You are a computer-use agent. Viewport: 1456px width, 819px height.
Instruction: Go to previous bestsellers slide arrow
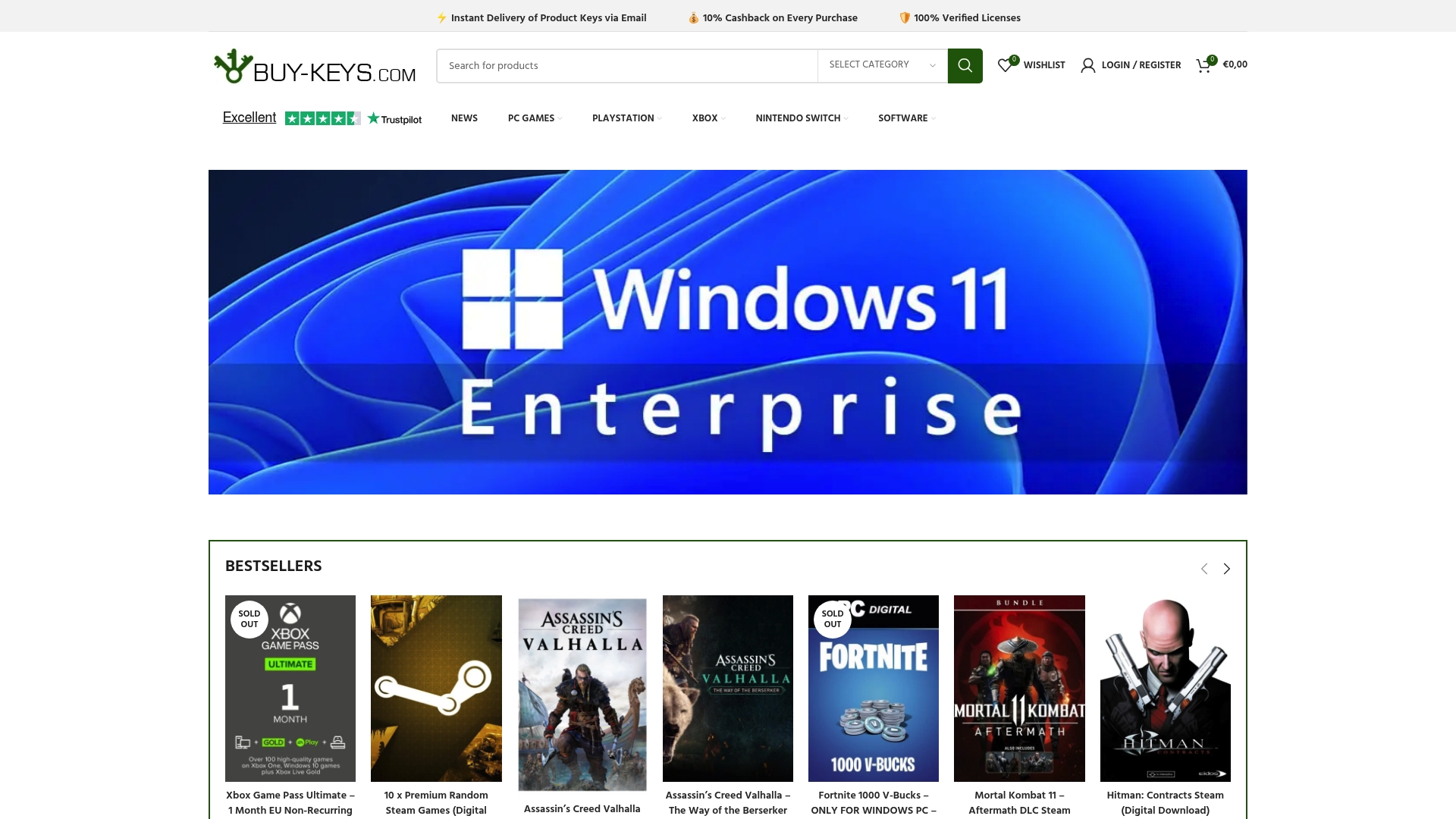pyautogui.click(x=1204, y=569)
